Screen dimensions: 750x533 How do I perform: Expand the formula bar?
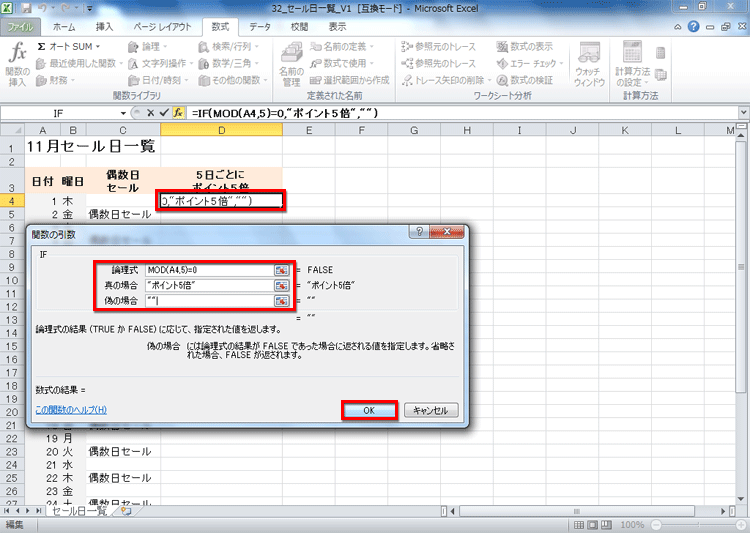pos(743,113)
